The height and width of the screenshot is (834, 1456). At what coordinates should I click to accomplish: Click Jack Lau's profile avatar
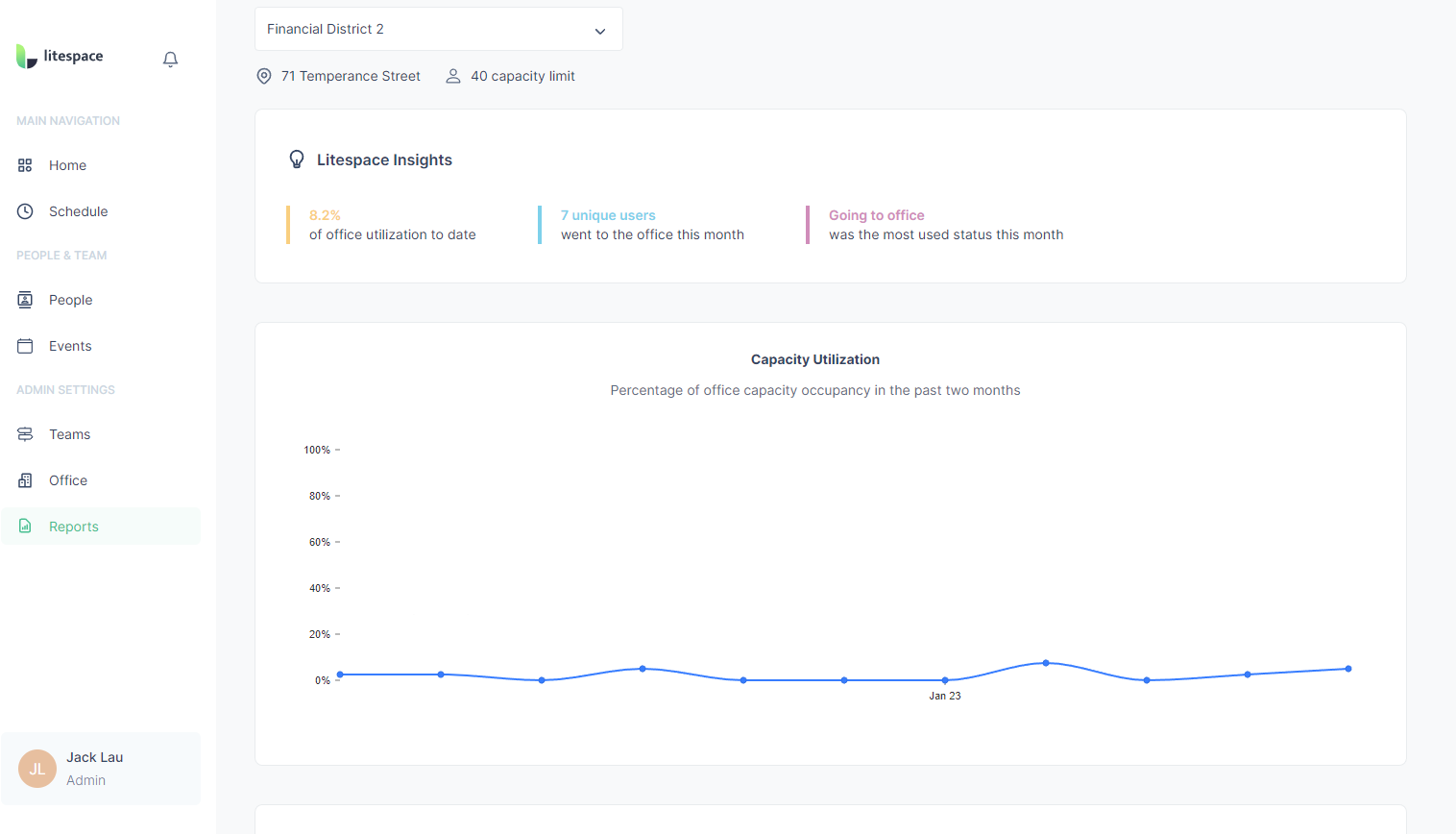(36, 769)
